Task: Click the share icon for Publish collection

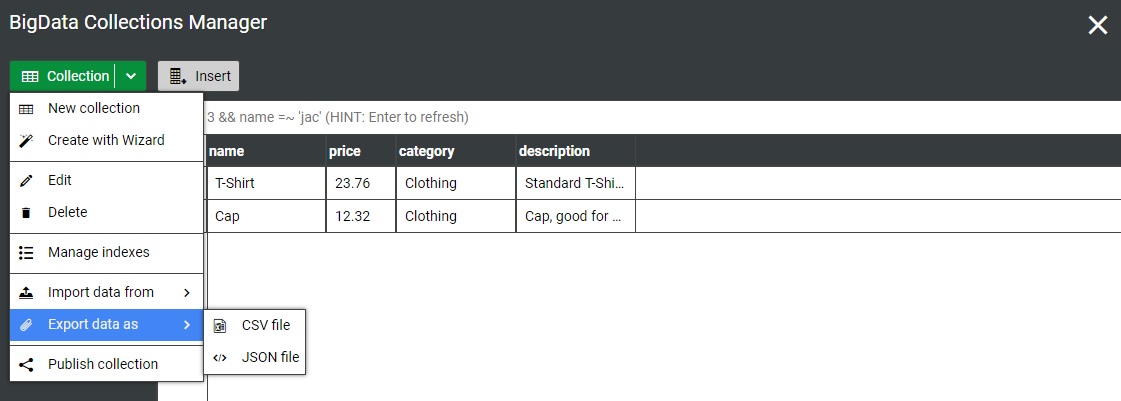Action: (x=26, y=364)
